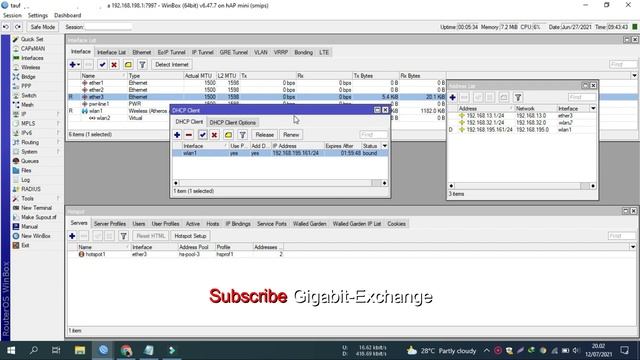Switch to VLAN tab
This screenshot has width=640, height=360.
point(261,52)
